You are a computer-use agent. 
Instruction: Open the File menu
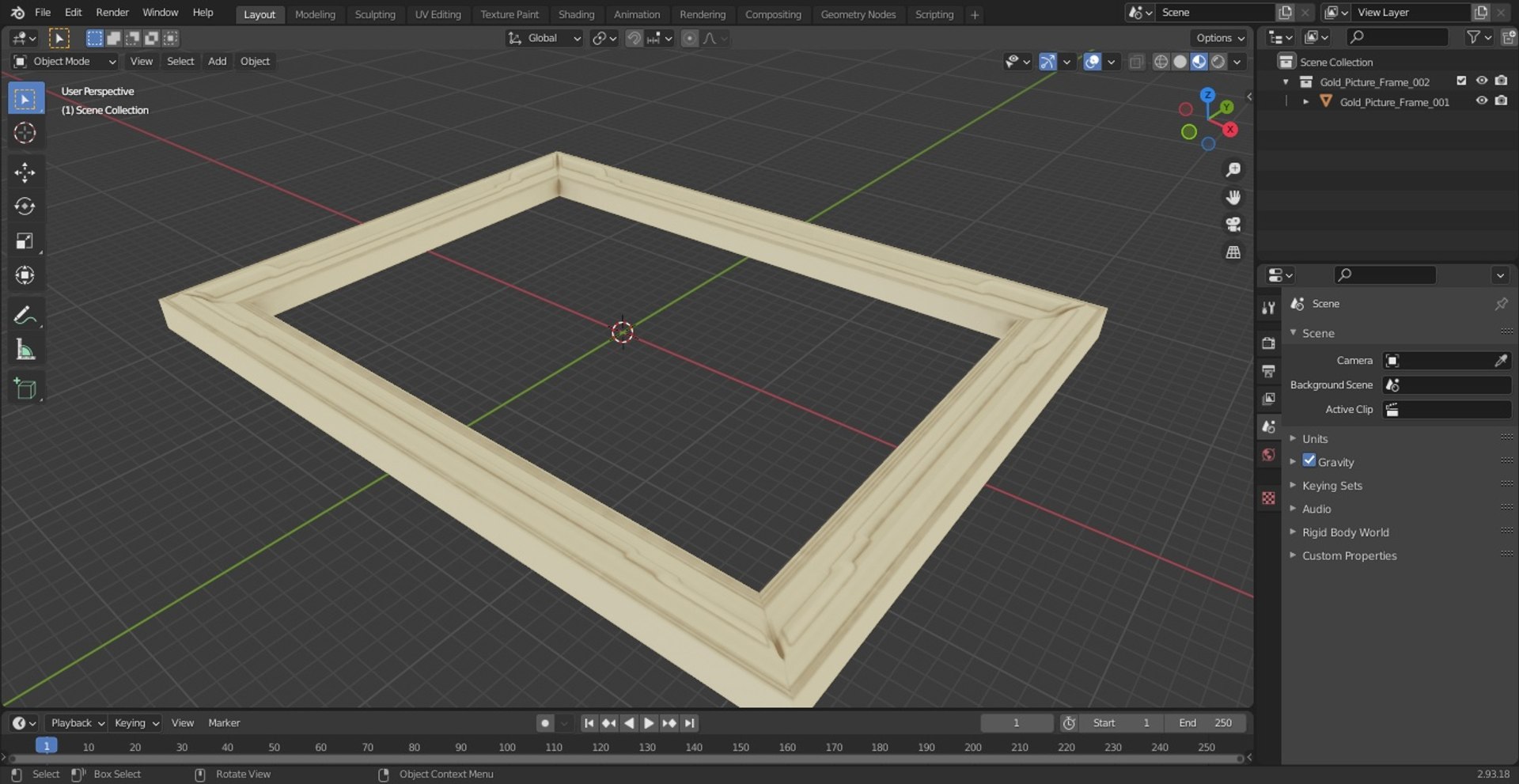pyautogui.click(x=43, y=13)
